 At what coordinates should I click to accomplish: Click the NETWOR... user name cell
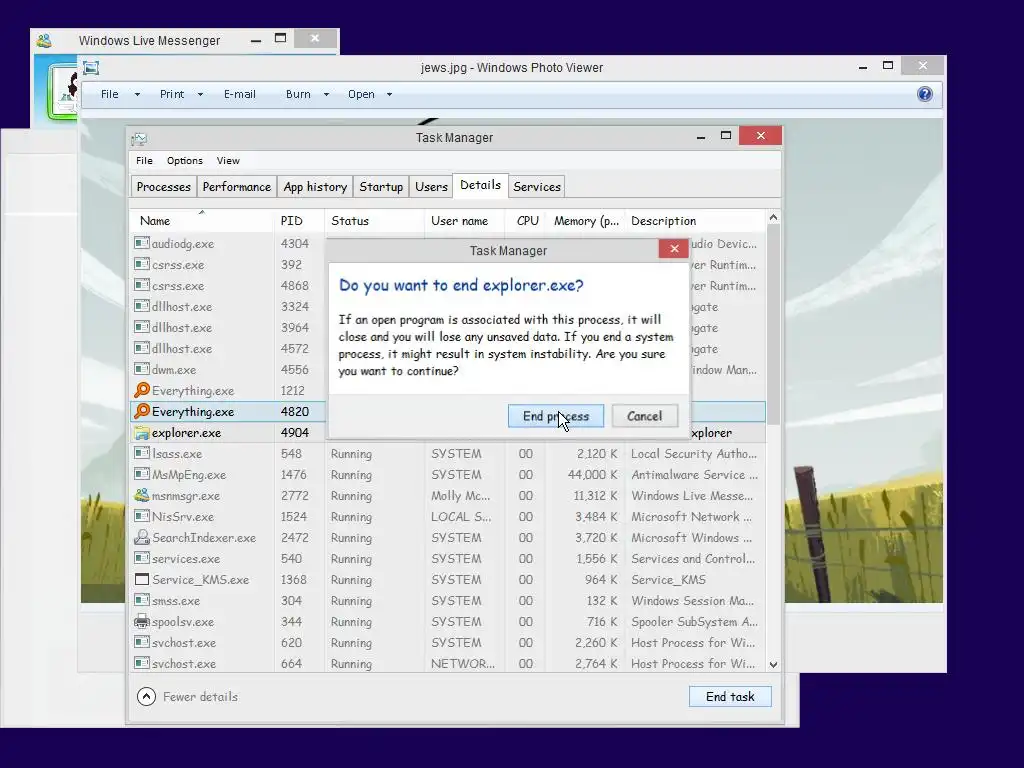tap(463, 664)
